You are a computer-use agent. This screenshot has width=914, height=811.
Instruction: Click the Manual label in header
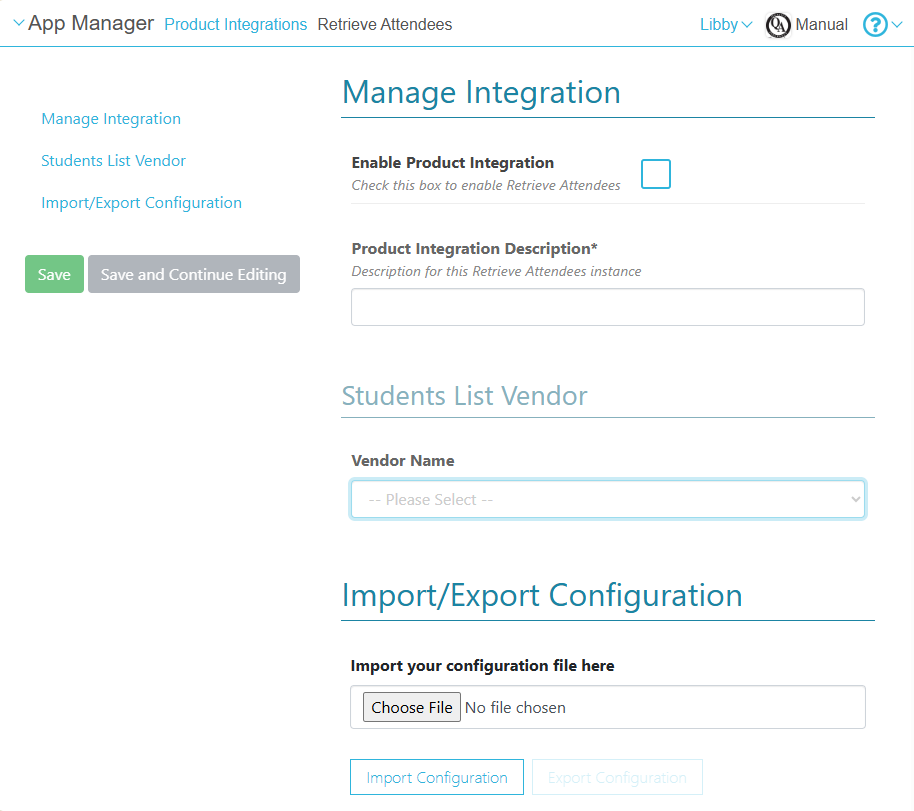tap(821, 24)
